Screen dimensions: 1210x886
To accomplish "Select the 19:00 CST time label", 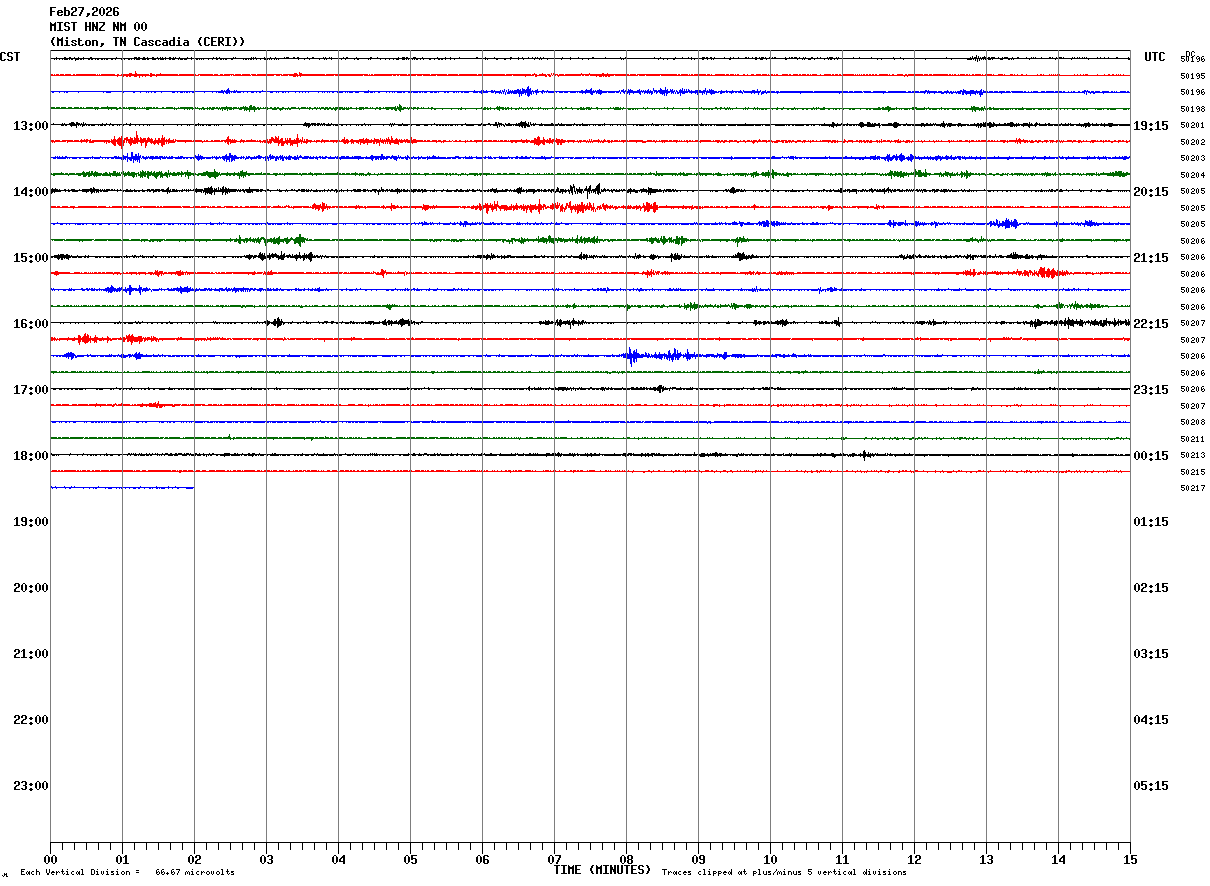I will pyautogui.click(x=31, y=522).
